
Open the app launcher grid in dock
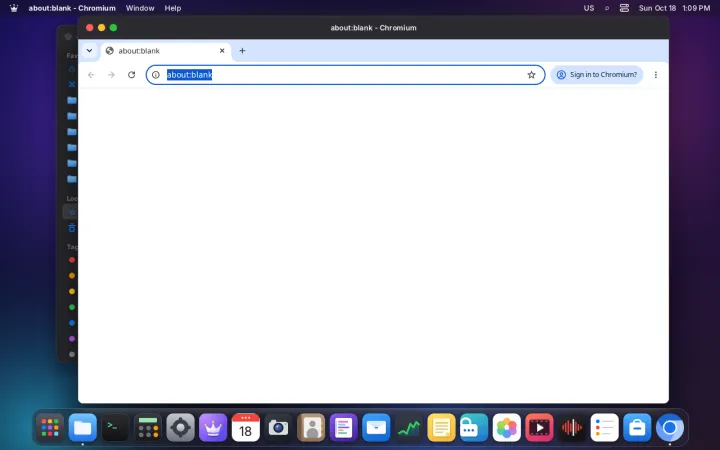(50, 428)
